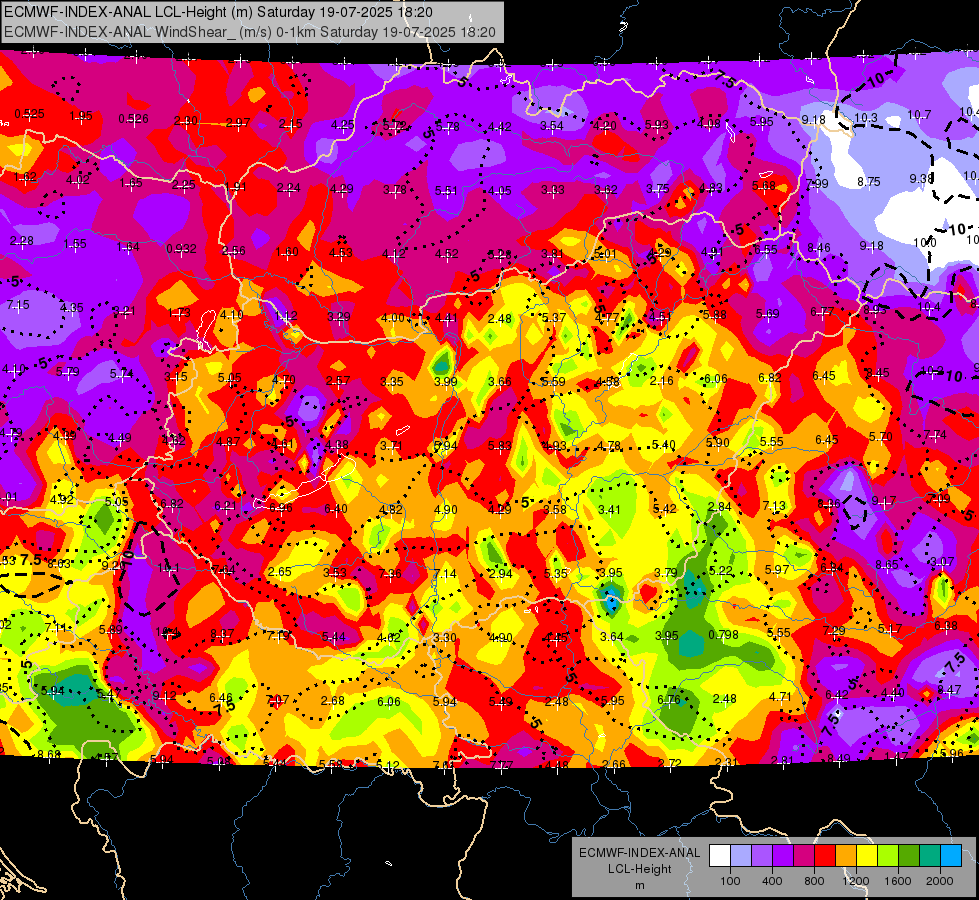
Task: Click the WindShear 0-1km header title line
Action: (x=250, y=32)
